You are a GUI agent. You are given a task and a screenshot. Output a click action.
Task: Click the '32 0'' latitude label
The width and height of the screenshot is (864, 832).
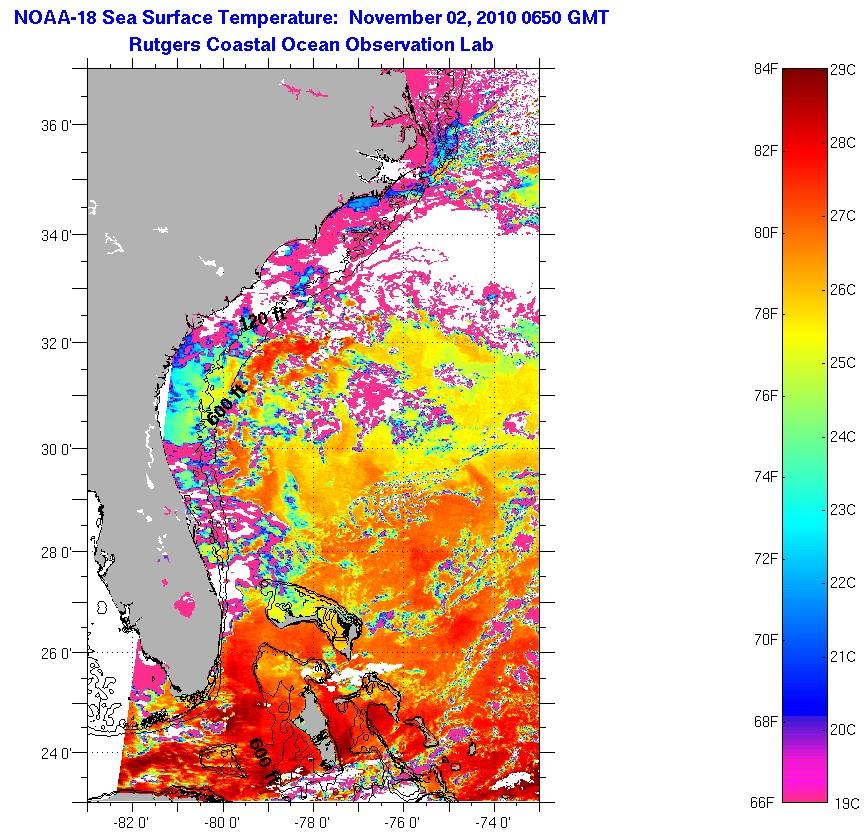pyautogui.click(x=56, y=344)
